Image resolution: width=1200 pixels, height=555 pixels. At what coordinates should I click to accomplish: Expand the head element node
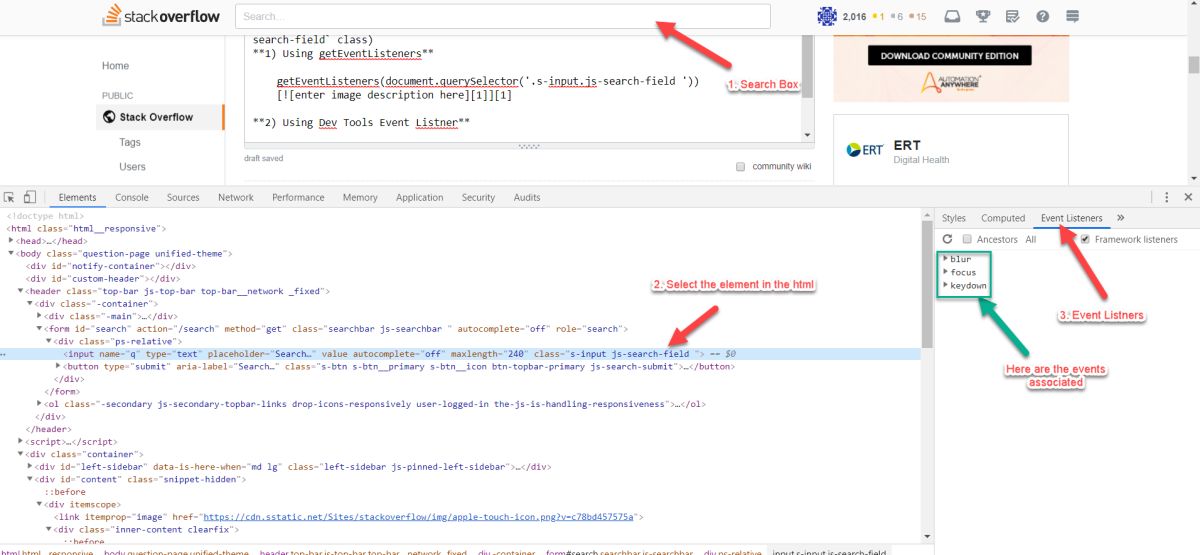(x=11, y=241)
